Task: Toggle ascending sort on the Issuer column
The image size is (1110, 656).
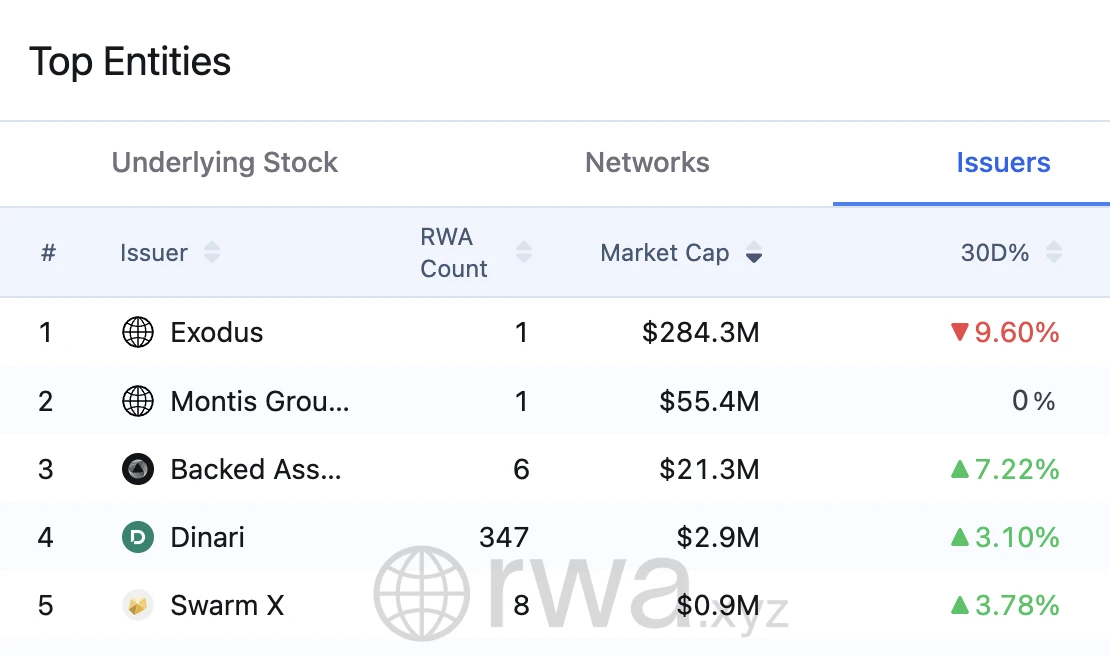Action: pyautogui.click(x=212, y=252)
